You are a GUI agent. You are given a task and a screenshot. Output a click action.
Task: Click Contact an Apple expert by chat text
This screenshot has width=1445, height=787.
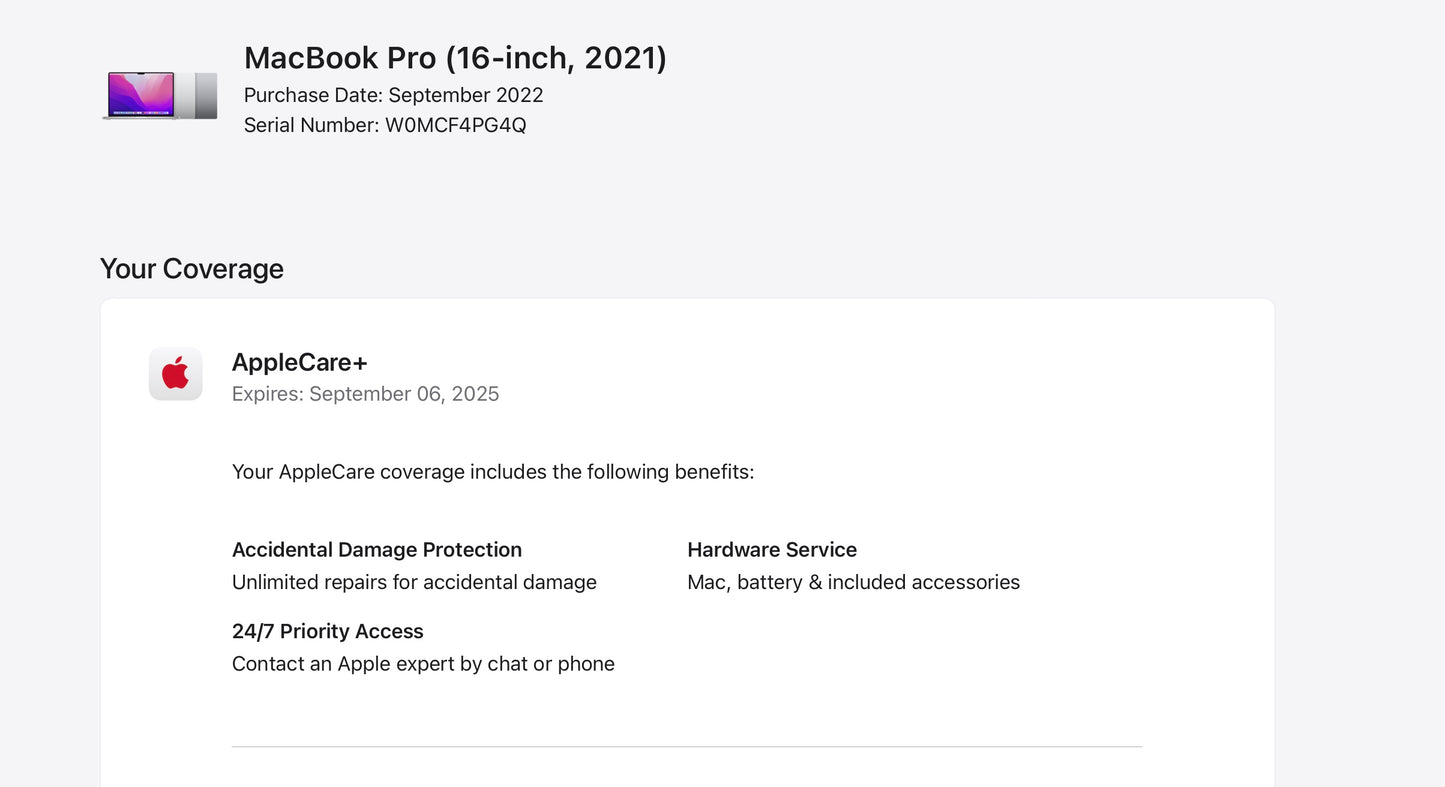[423, 663]
